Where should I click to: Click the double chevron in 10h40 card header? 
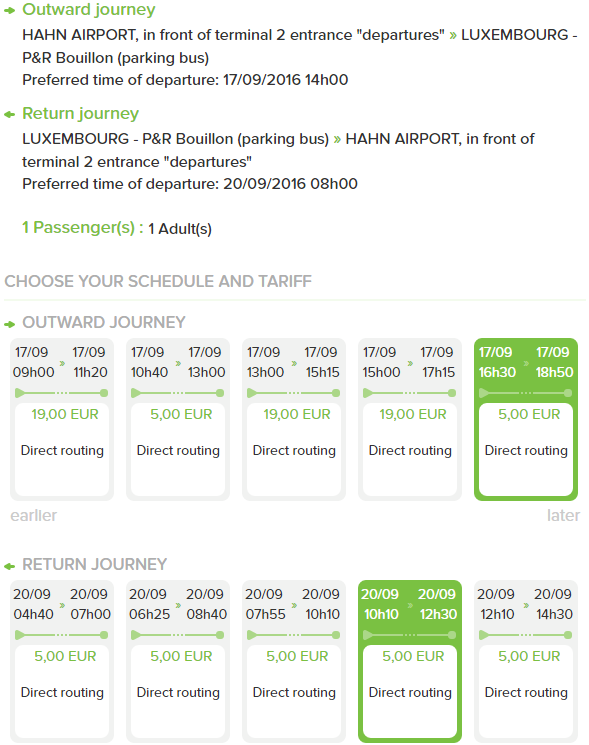coord(178,363)
